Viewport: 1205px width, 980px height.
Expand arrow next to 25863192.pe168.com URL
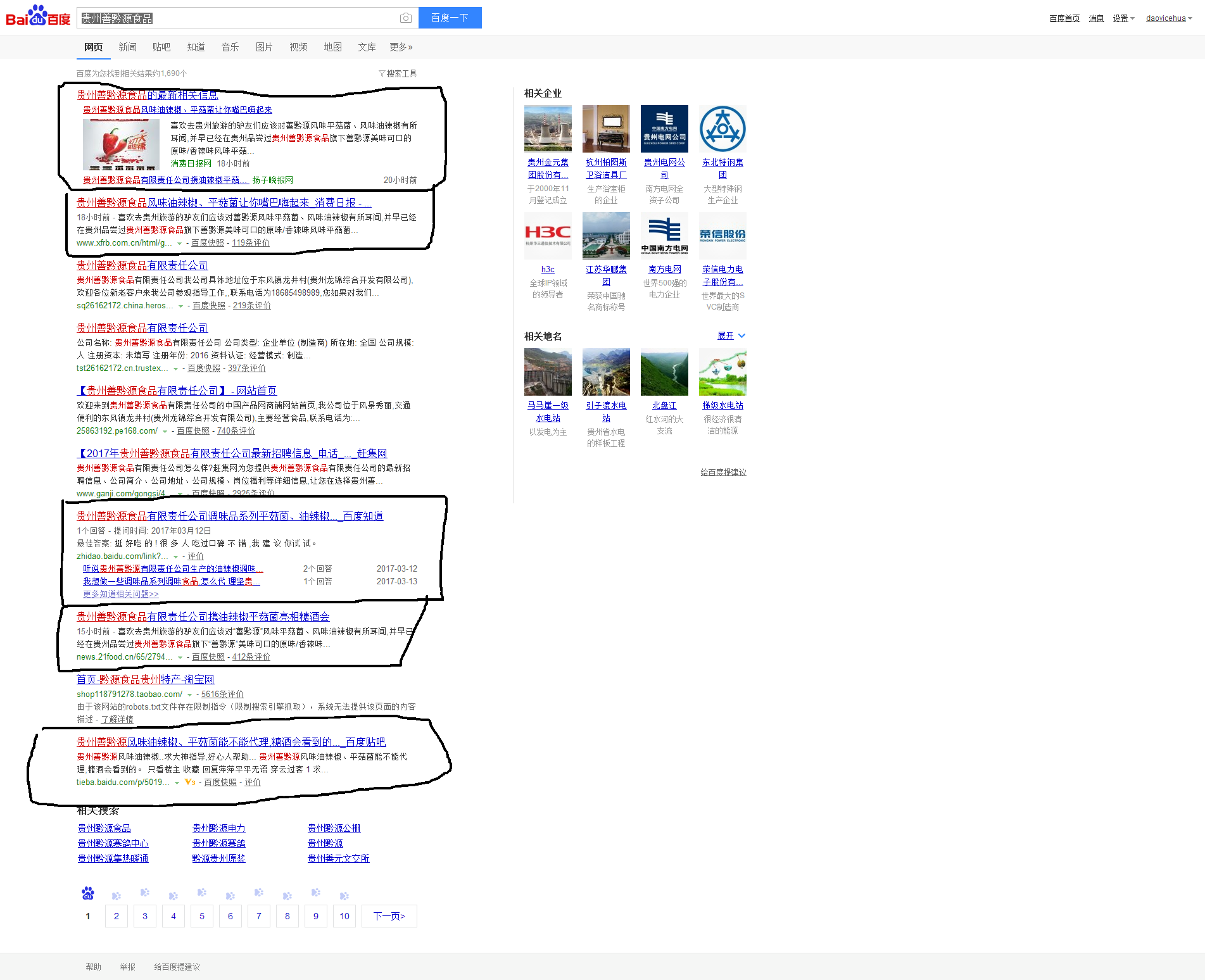(165, 431)
